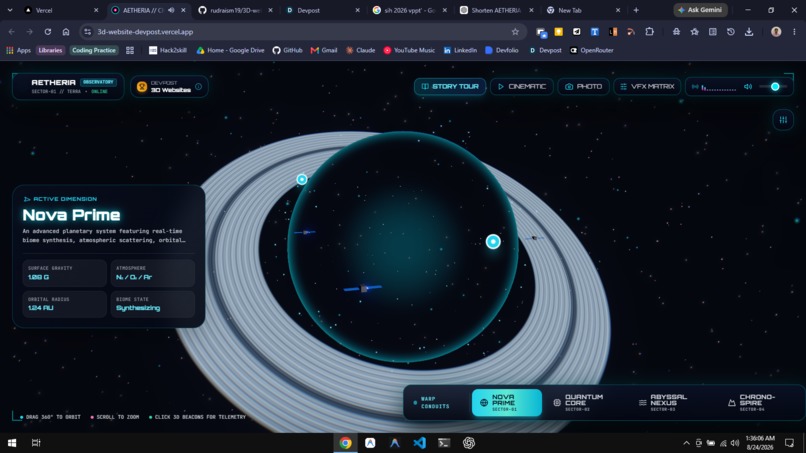Open the Hack2skill bookmark
This screenshot has width=806, height=453.
pos(168,50)
